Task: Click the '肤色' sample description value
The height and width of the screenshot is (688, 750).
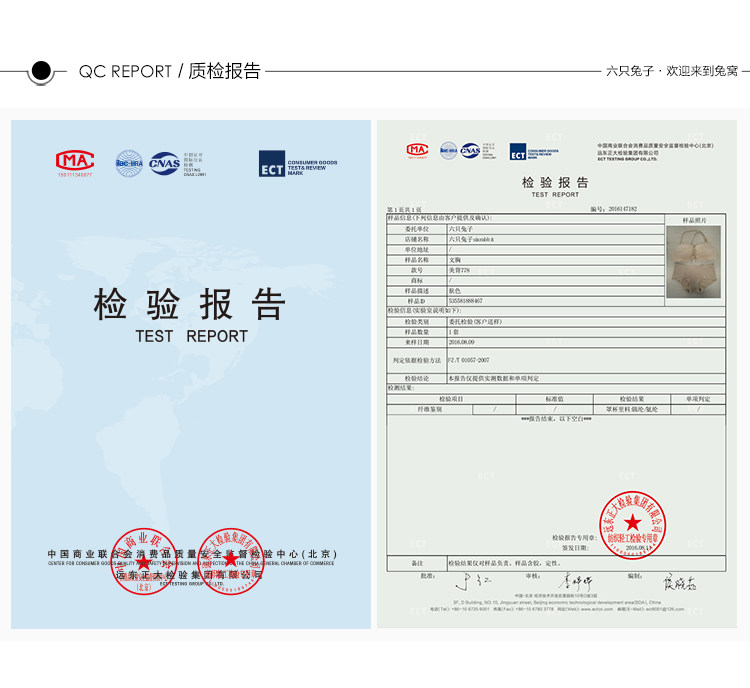Action: point(455,291)
